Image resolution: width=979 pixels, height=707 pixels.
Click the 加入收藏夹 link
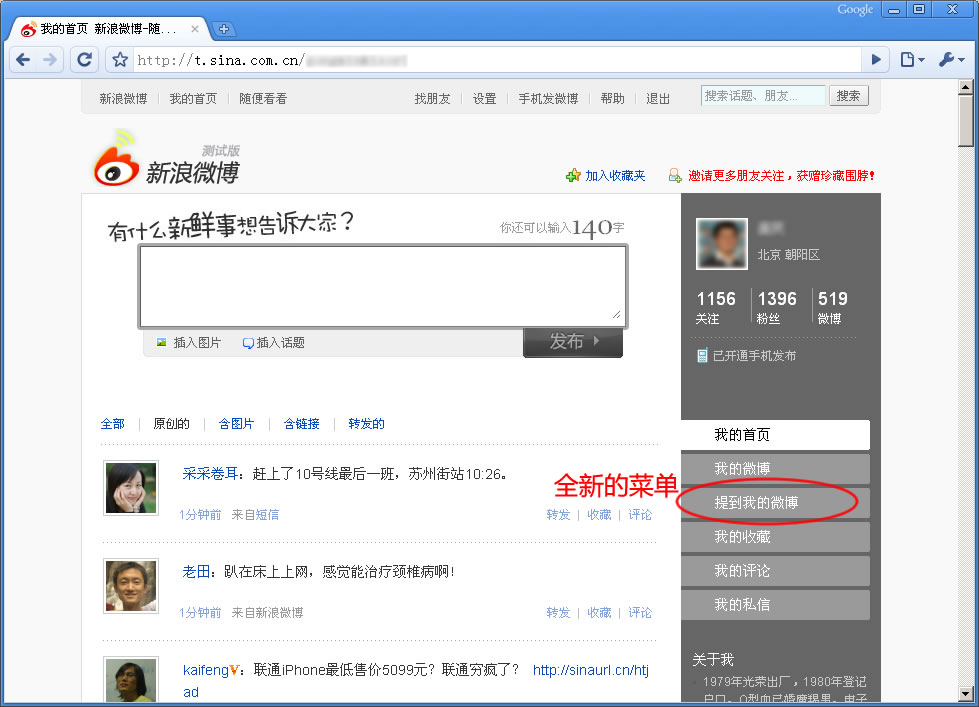coord(615,176)
